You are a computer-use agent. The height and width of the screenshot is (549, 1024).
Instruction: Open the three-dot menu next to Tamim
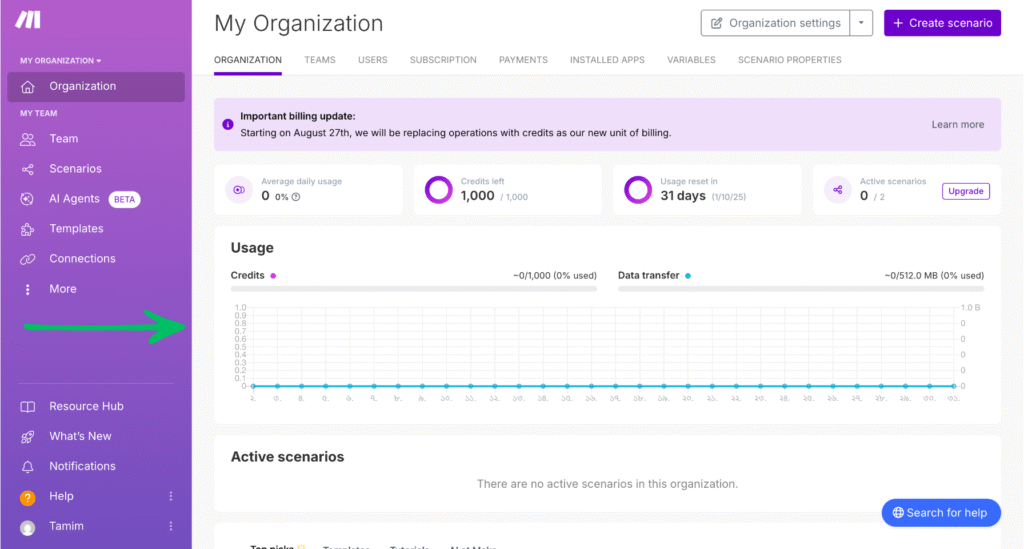coord(171,527)
